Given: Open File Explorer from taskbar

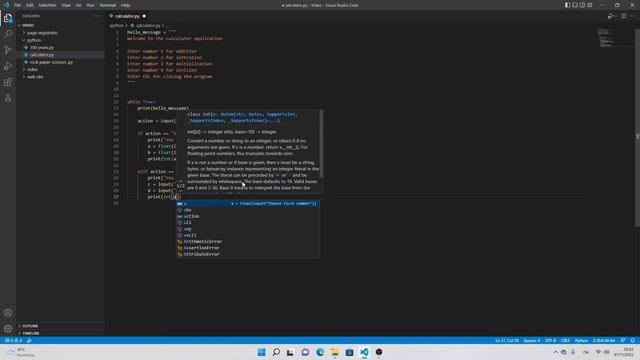Looking at the screenshot, I should click(x=335, y=352).
